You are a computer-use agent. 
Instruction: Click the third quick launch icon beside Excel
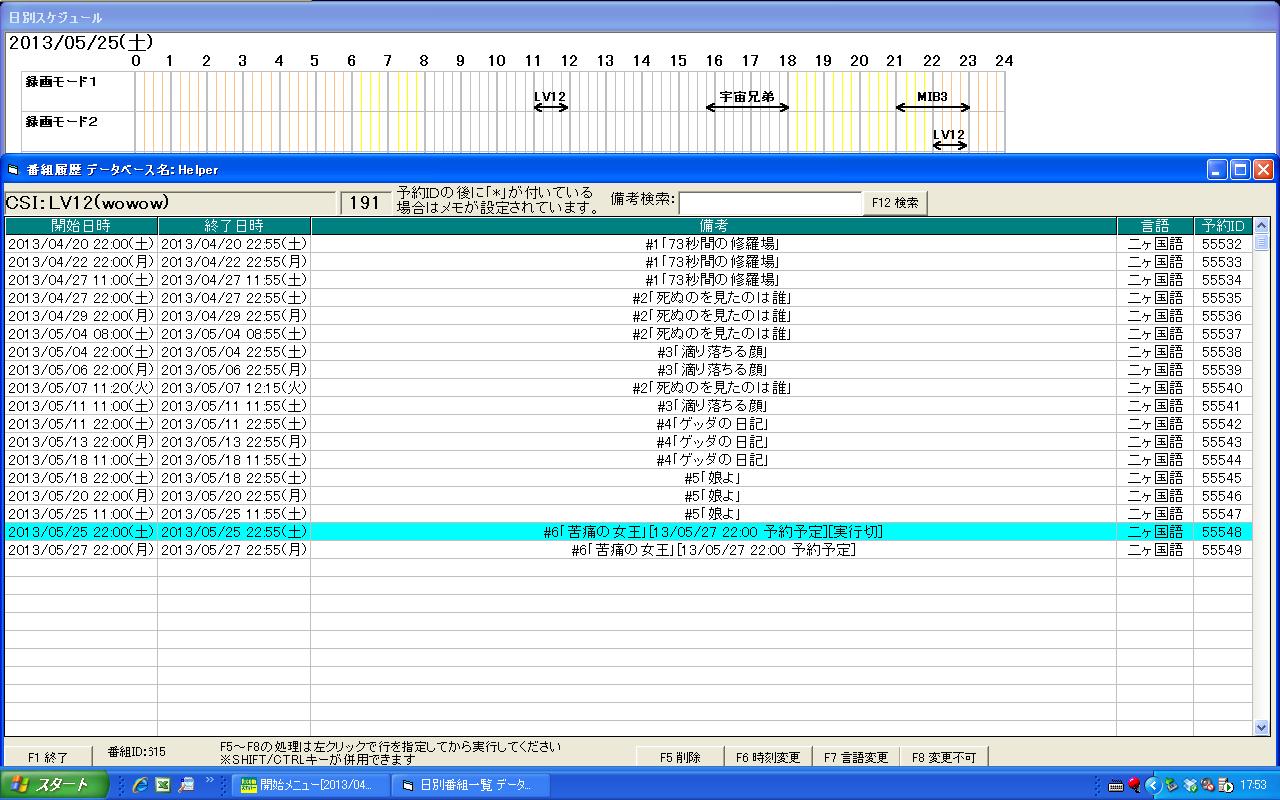(185, 785)
